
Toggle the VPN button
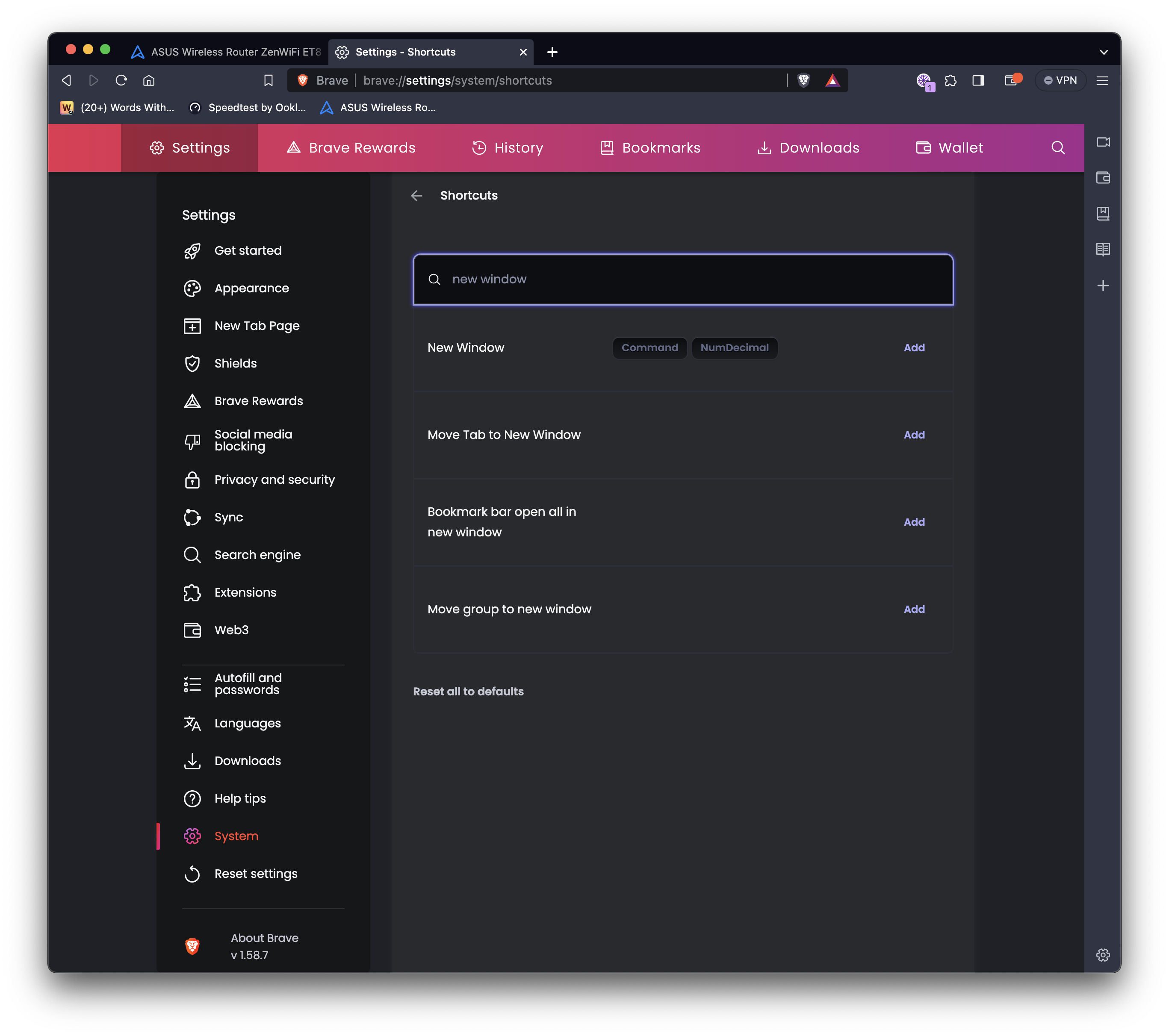tap(1060, 81)
